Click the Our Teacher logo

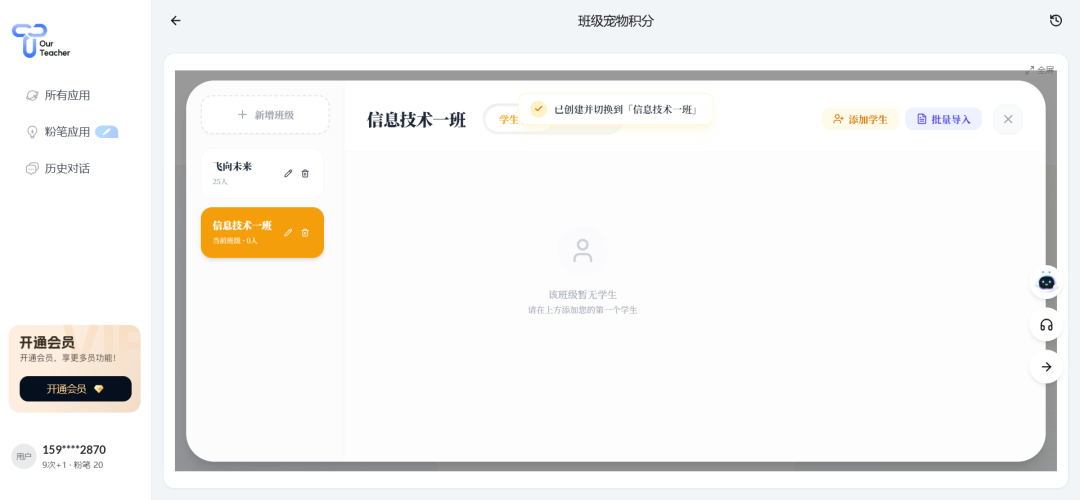click(41, 41)
